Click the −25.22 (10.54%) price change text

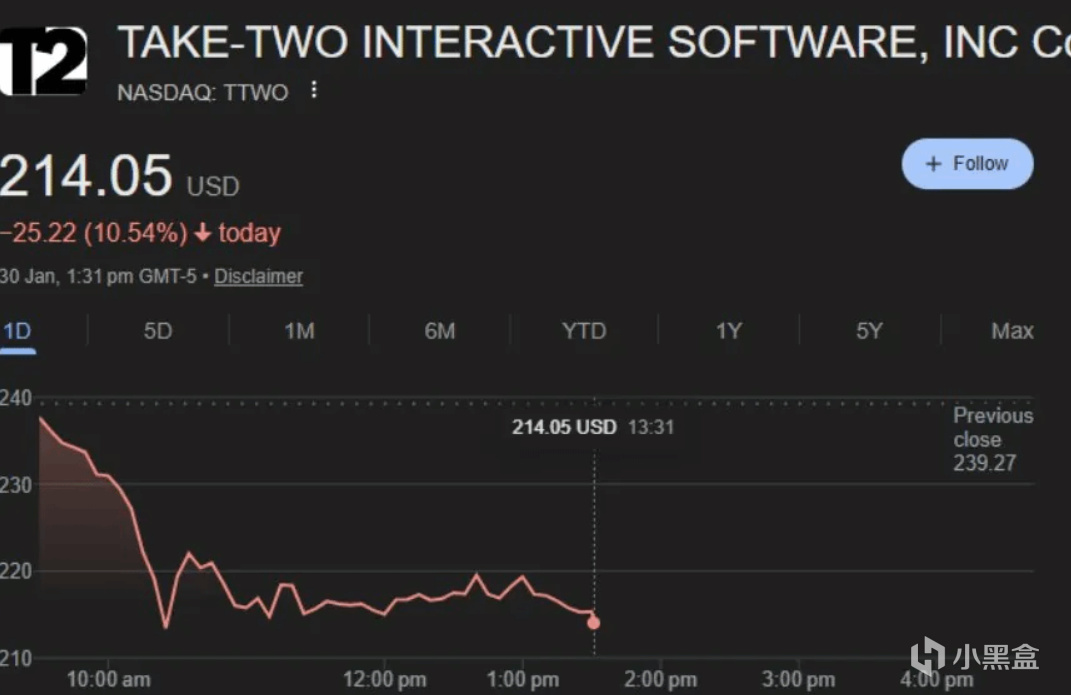point(94,234)
